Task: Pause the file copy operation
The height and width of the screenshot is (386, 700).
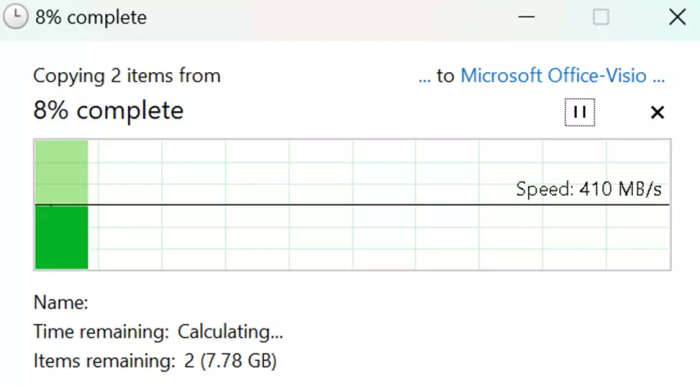Action: coord(579,112)
